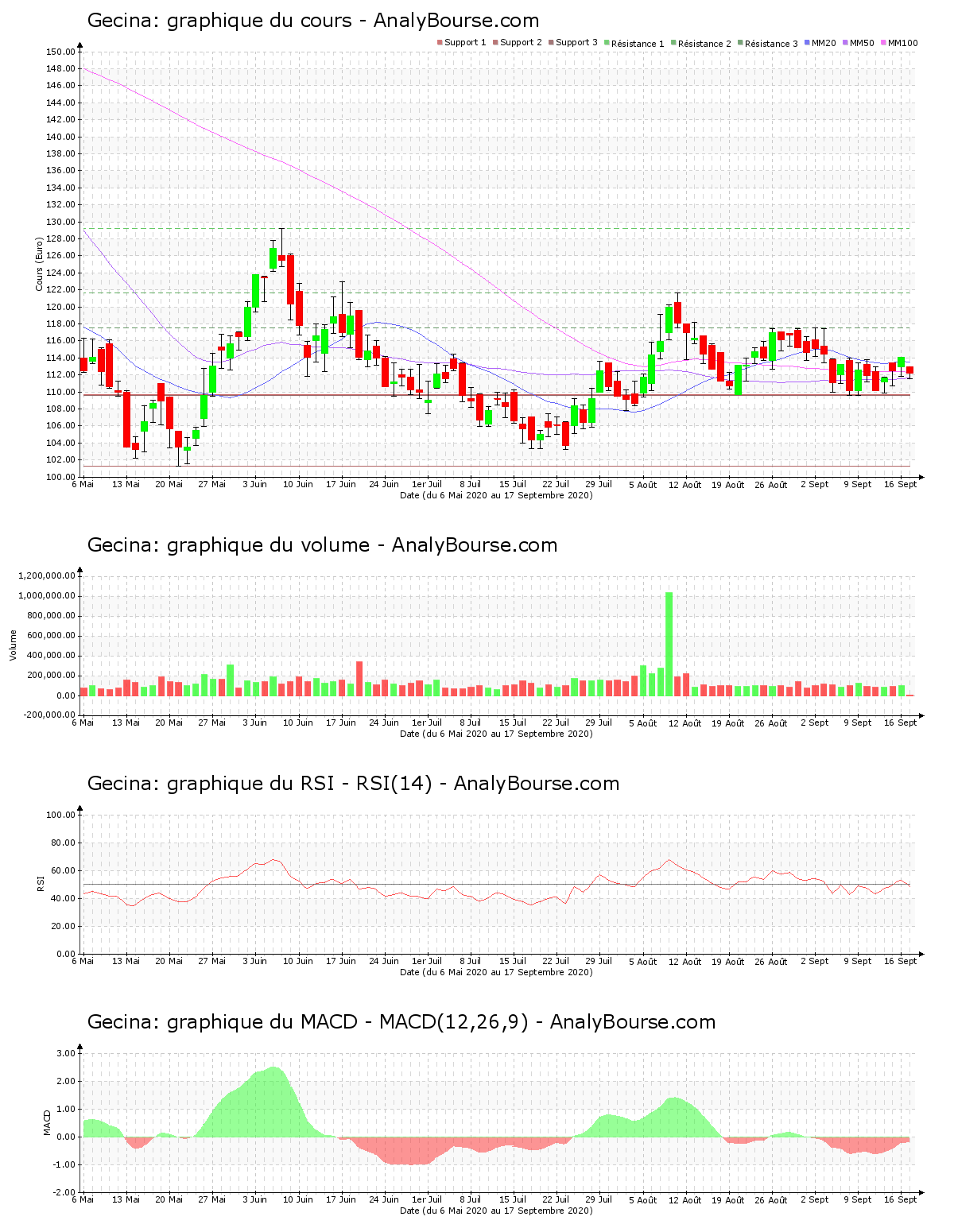
Task: Click the 'RSI' vertical axis label
Action: tap(40, 883)
